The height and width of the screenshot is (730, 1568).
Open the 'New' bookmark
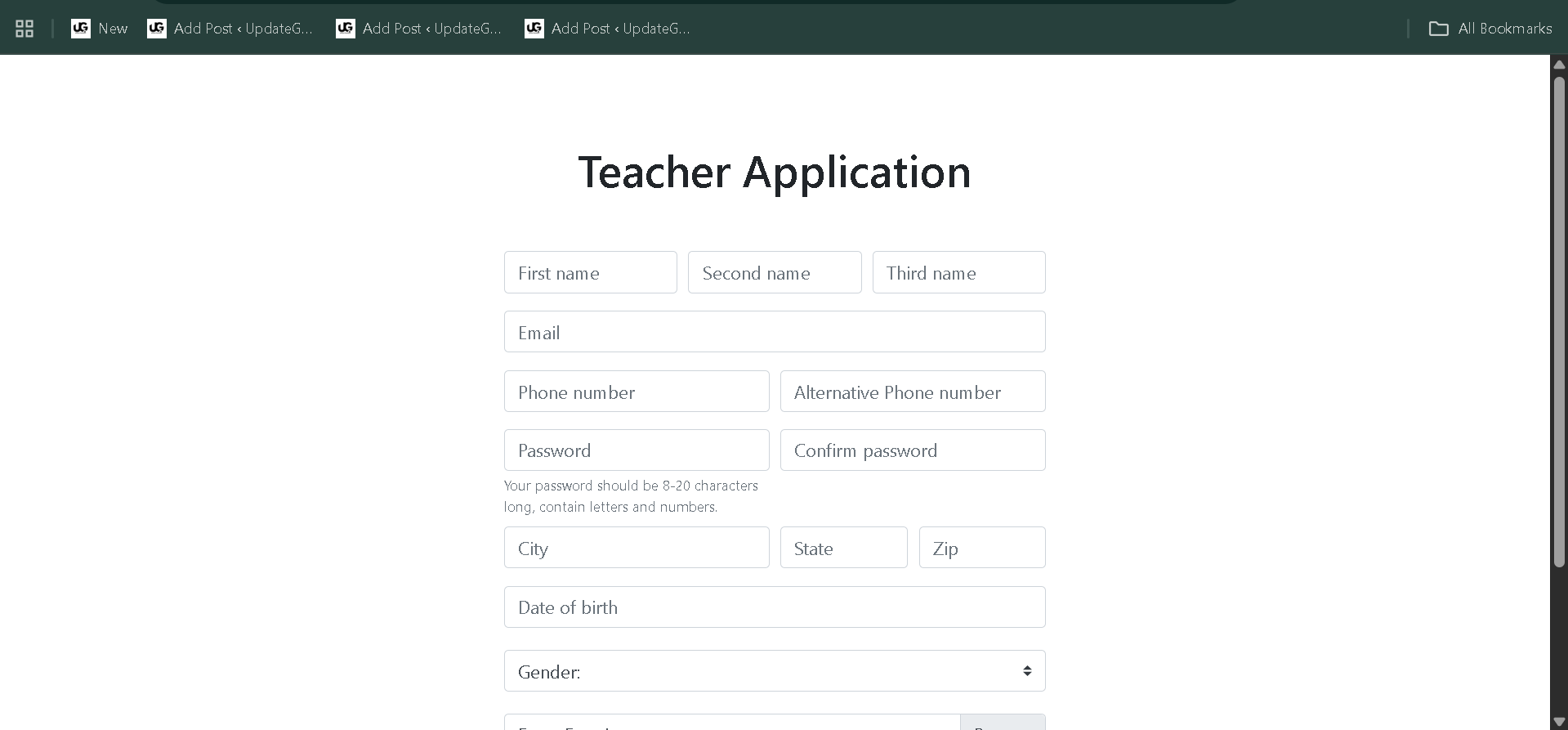[x=100, y=29]
